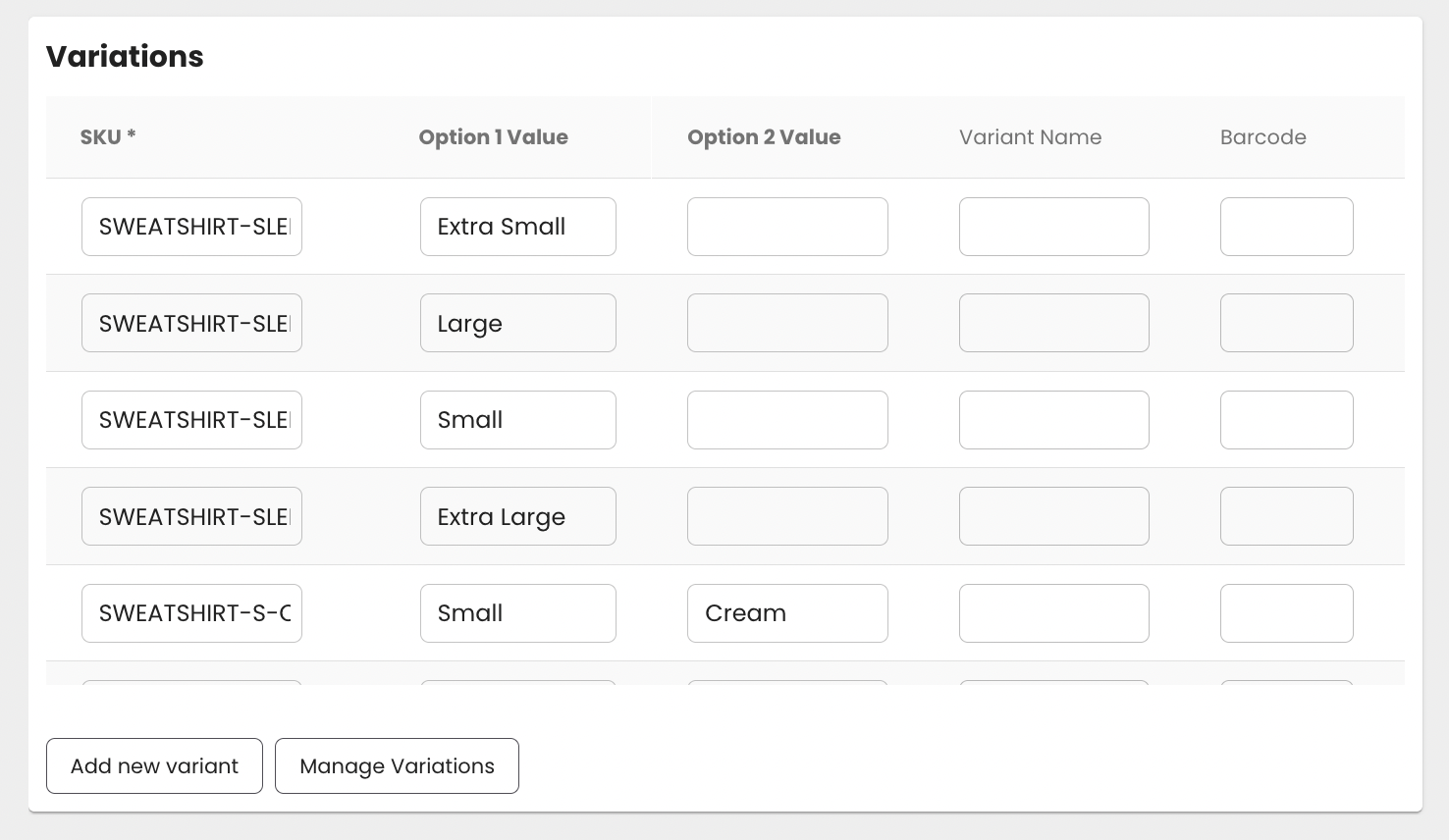Click the Barcode field in Large row
This screenshot has height=840, width=1449.
tap(1286, 323)
